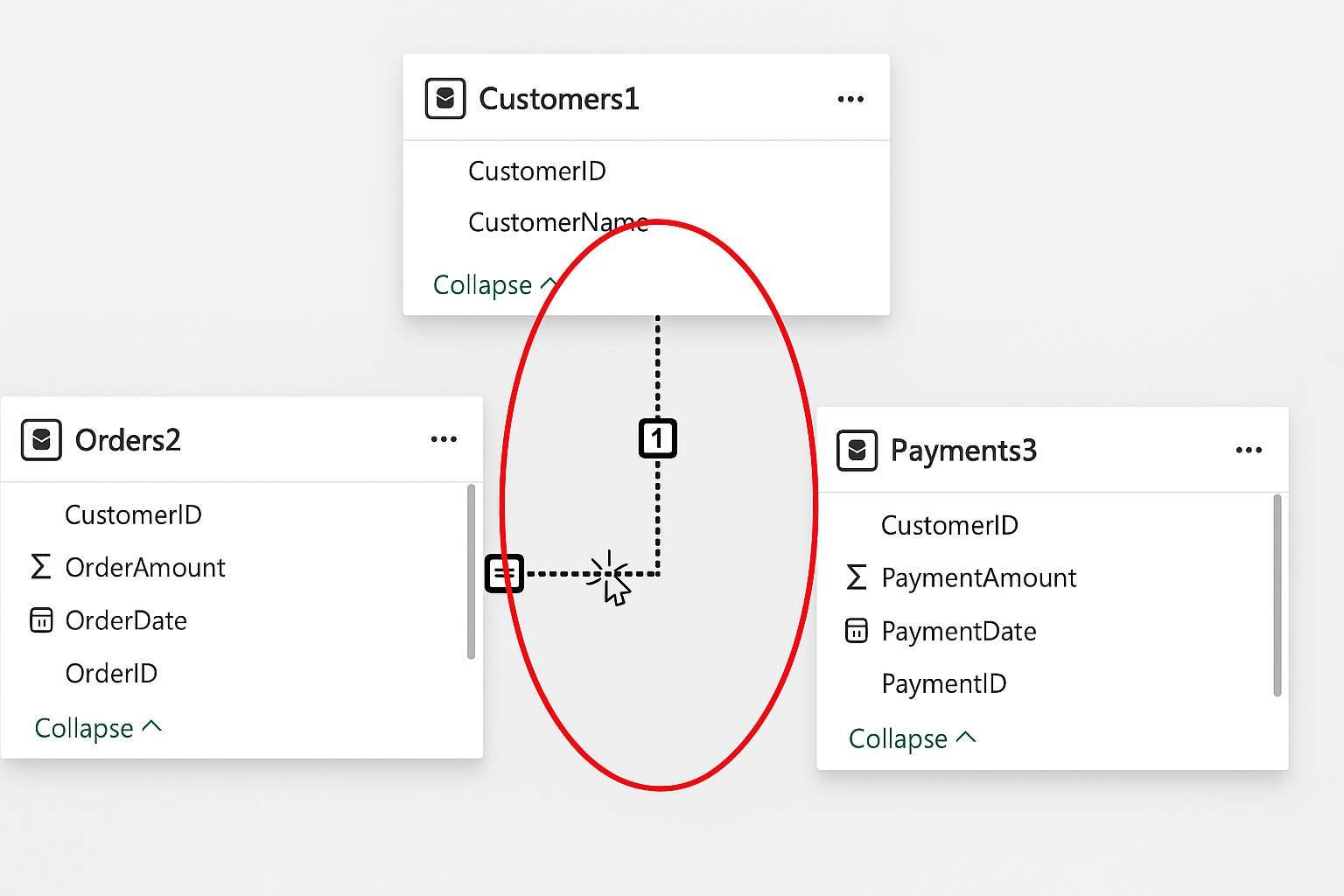This screenshot has width=1344, height=896.
Task: Collapse the Customers1 table via its chevron
Action: (550, 283)
